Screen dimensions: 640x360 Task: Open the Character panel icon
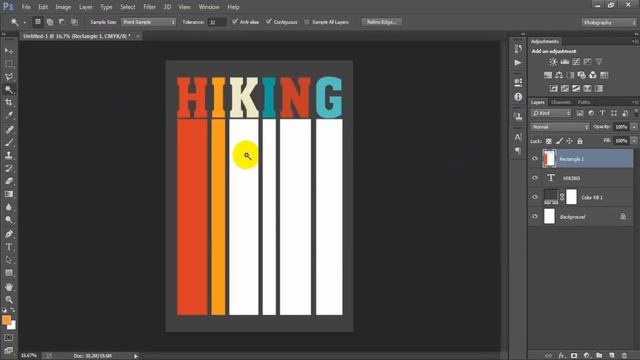pos(518,137)
